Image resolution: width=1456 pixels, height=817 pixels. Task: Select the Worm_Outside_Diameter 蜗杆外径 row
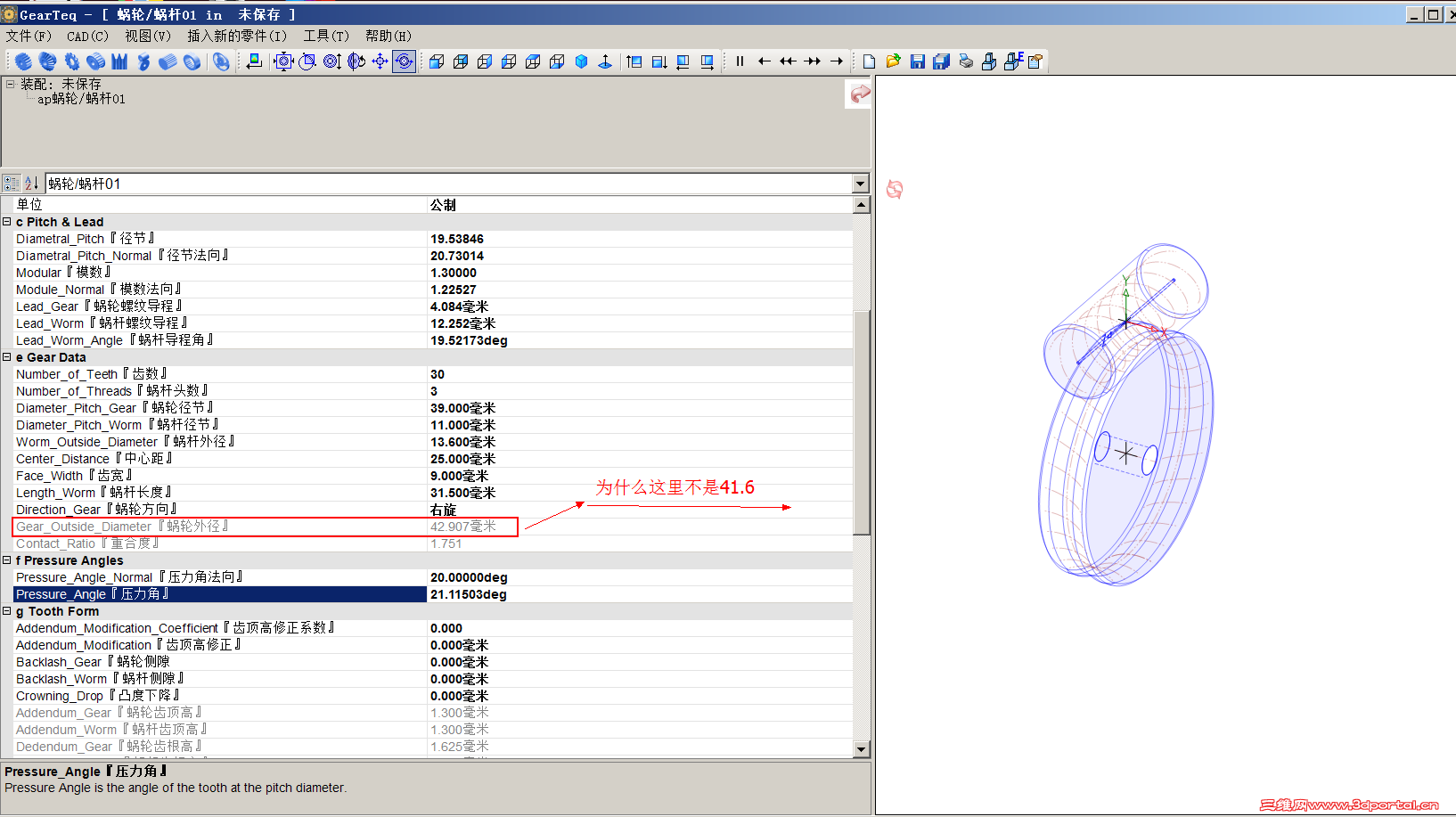[x=432, y=442]
